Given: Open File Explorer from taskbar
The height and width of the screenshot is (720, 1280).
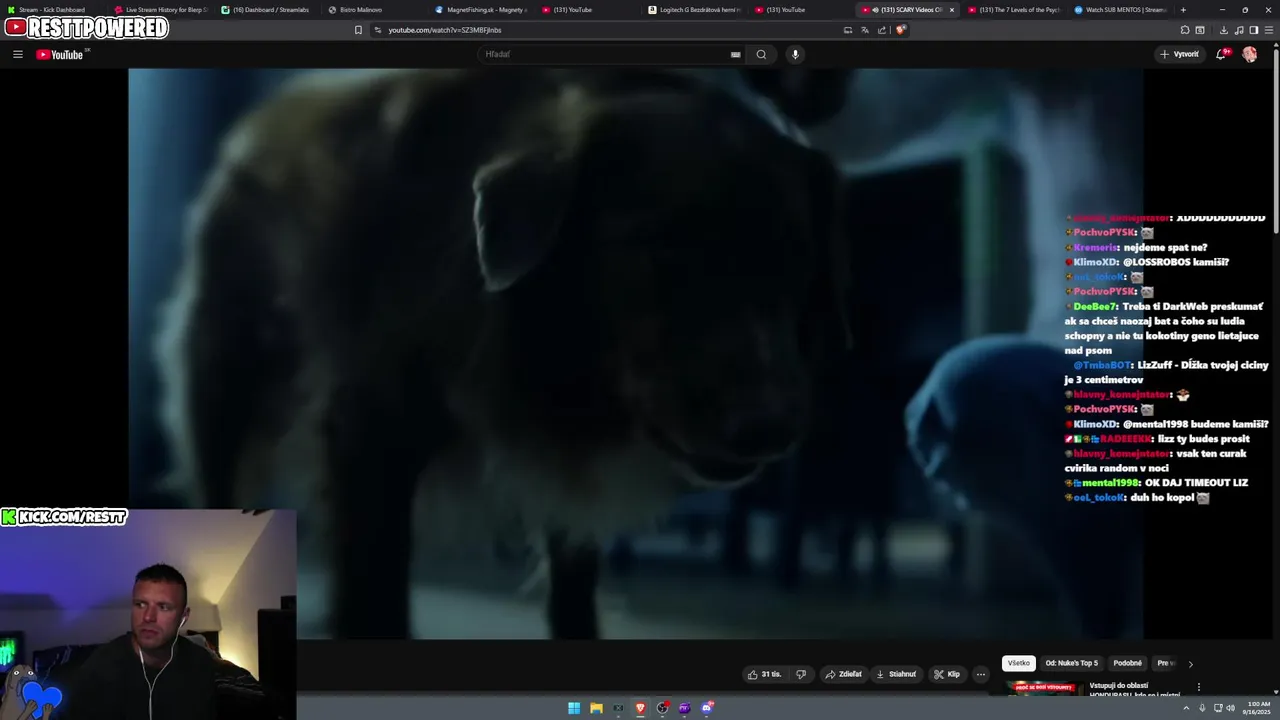Looking at the screenshot, I should 596,708.
